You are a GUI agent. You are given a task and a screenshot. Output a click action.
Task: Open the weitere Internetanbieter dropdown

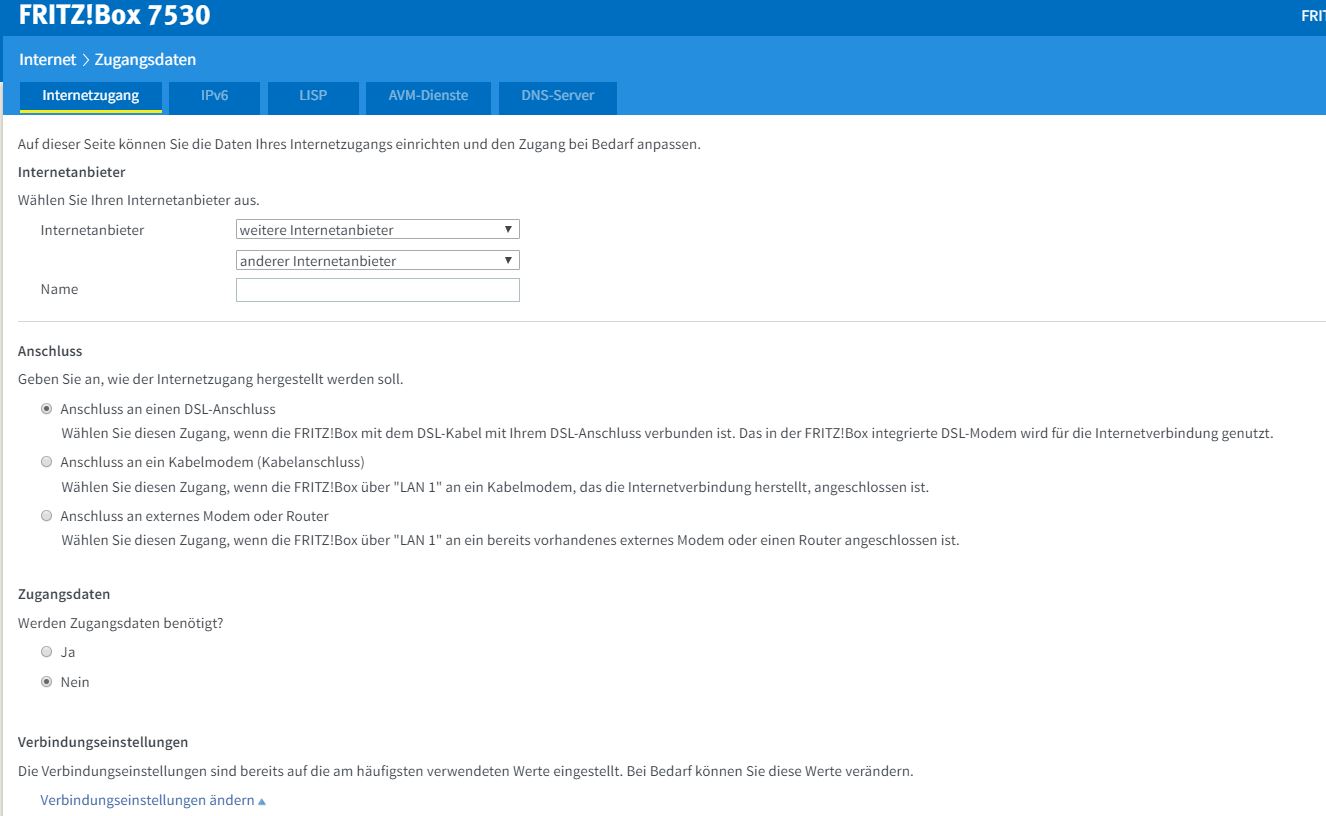pos(378,230)
